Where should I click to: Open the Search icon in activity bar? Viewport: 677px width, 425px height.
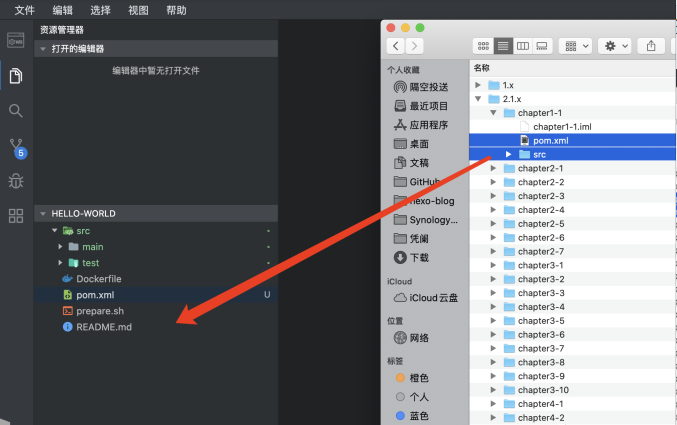click(16, 111)
